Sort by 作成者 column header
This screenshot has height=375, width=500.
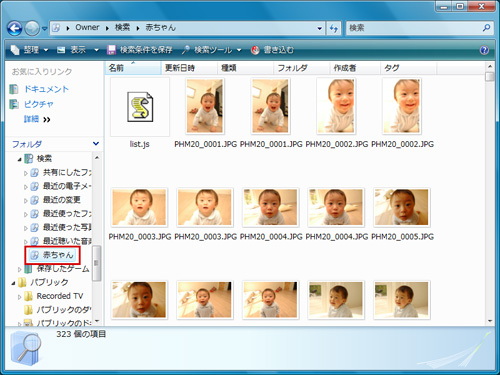[x=355, y=68]
